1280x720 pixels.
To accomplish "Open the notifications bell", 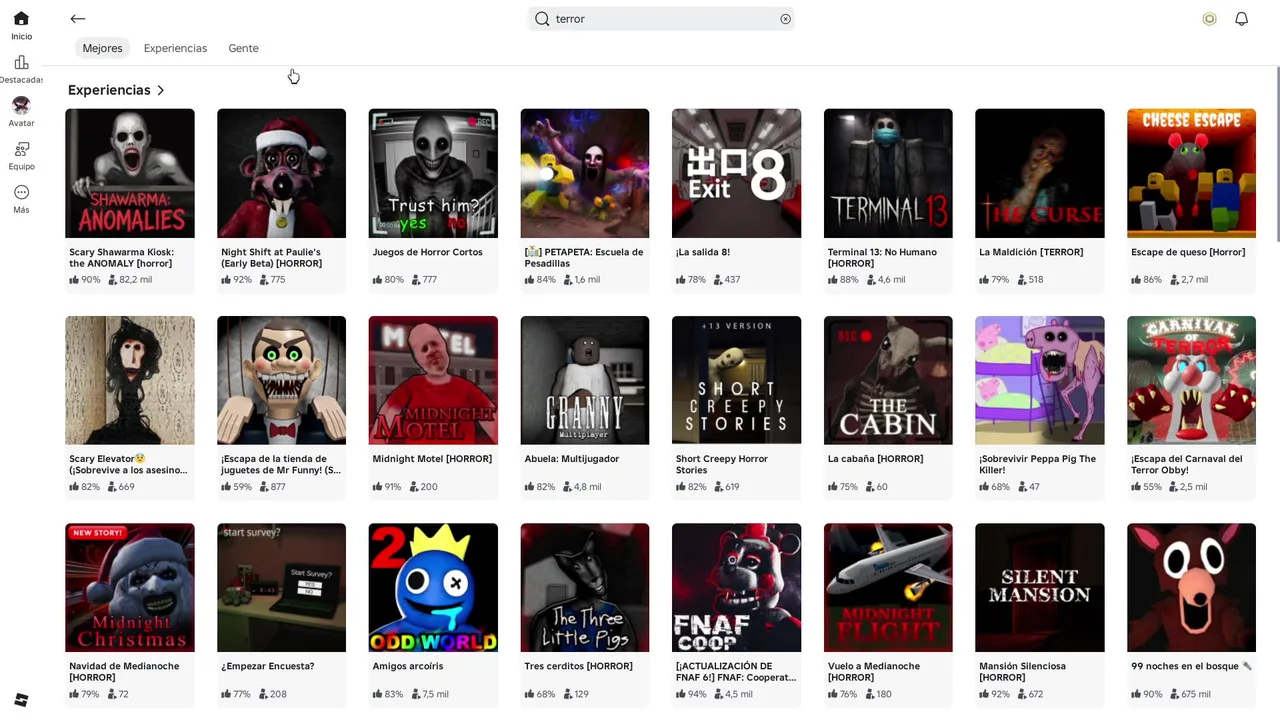I will 1241,19.
